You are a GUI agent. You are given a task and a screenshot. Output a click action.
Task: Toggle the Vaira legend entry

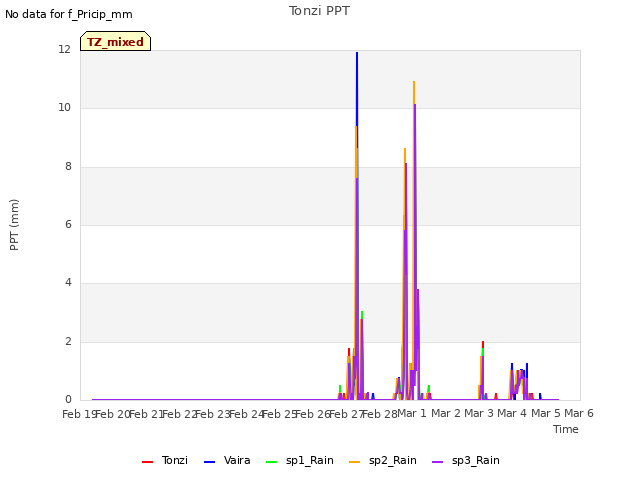[227, 461]
